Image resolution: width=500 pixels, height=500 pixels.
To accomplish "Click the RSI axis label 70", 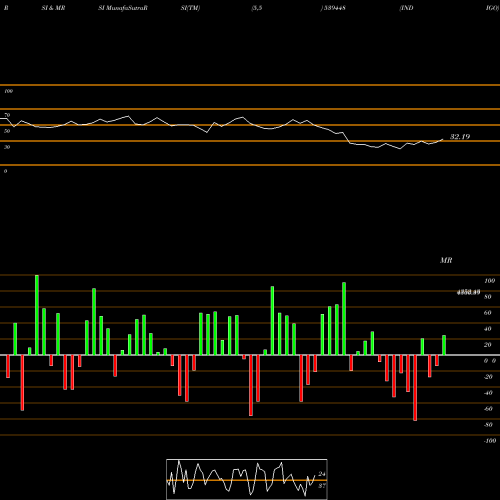I will (7, 115).
